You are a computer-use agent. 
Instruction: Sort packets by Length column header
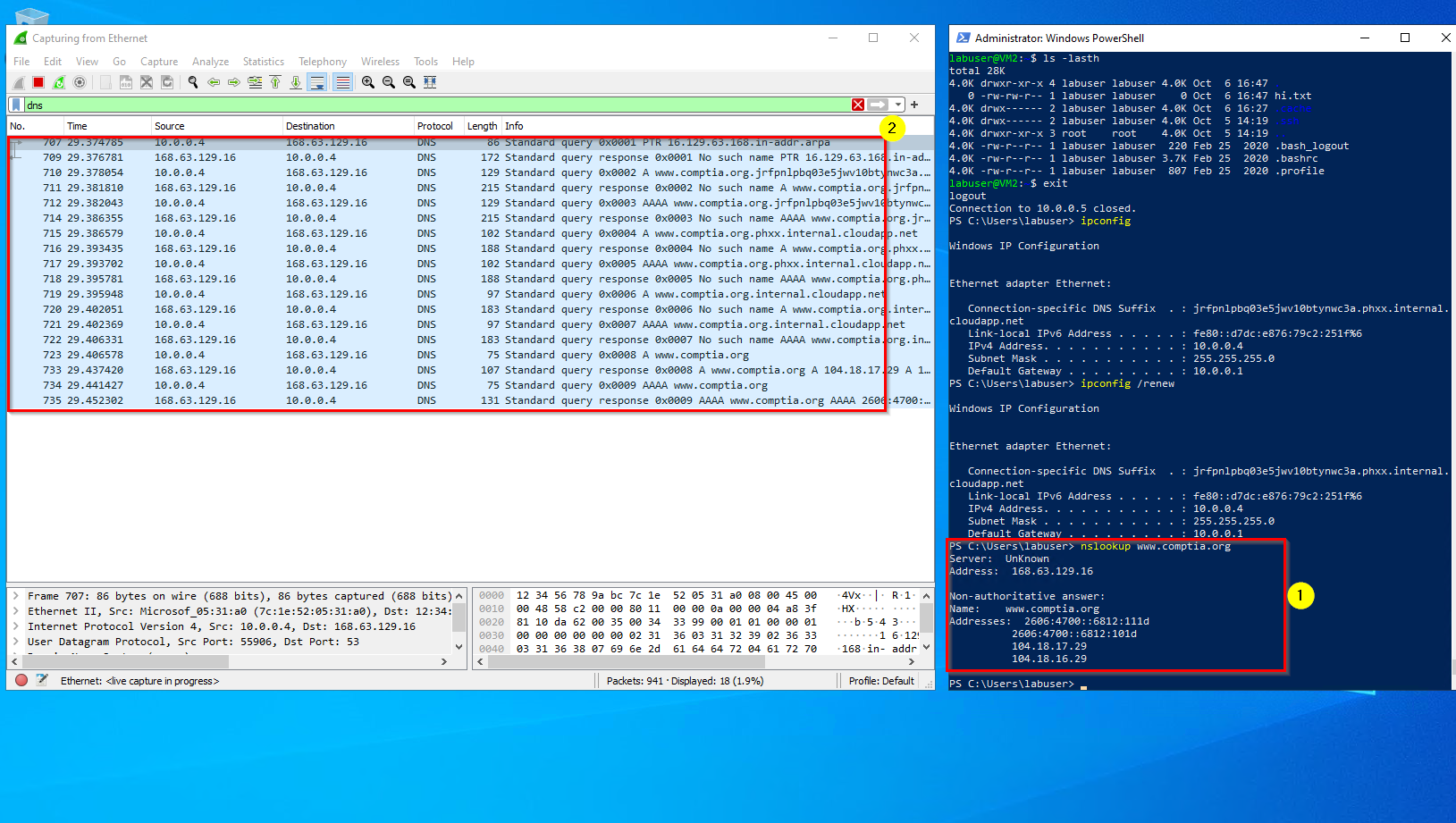click(482, 126)
